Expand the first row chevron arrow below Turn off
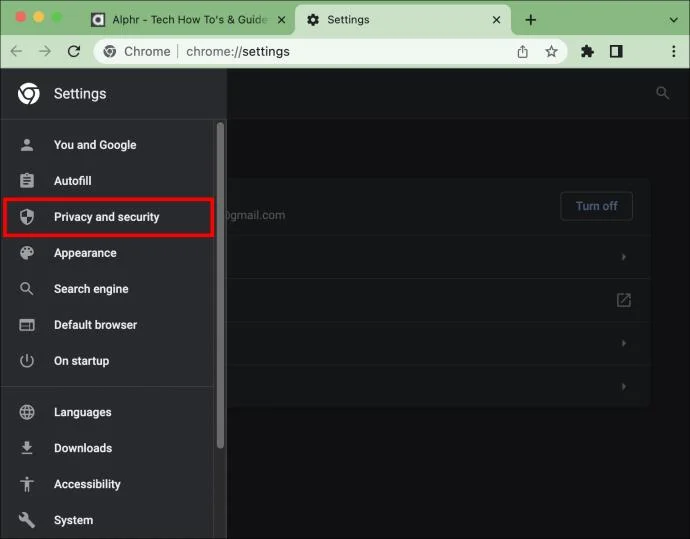This screenshot has width=690, height=539. (x=624, y=257)
